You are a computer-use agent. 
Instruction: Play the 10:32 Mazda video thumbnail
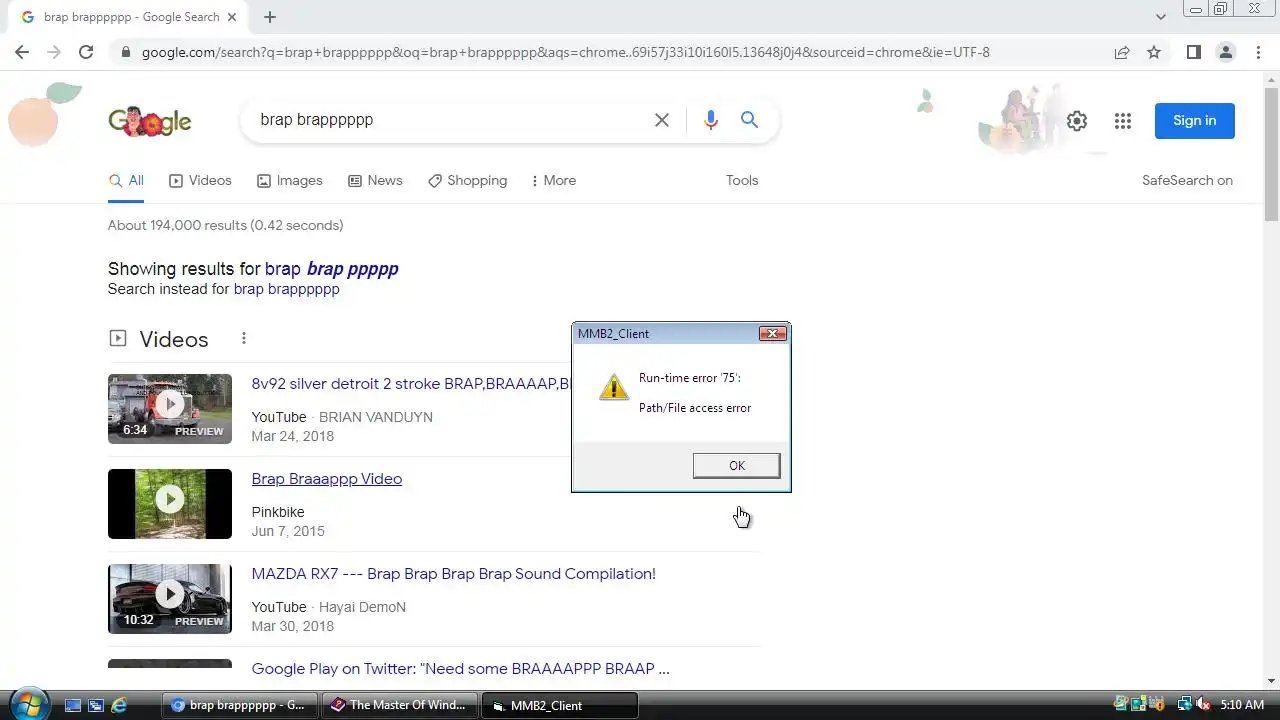click(x=170, y=599)
